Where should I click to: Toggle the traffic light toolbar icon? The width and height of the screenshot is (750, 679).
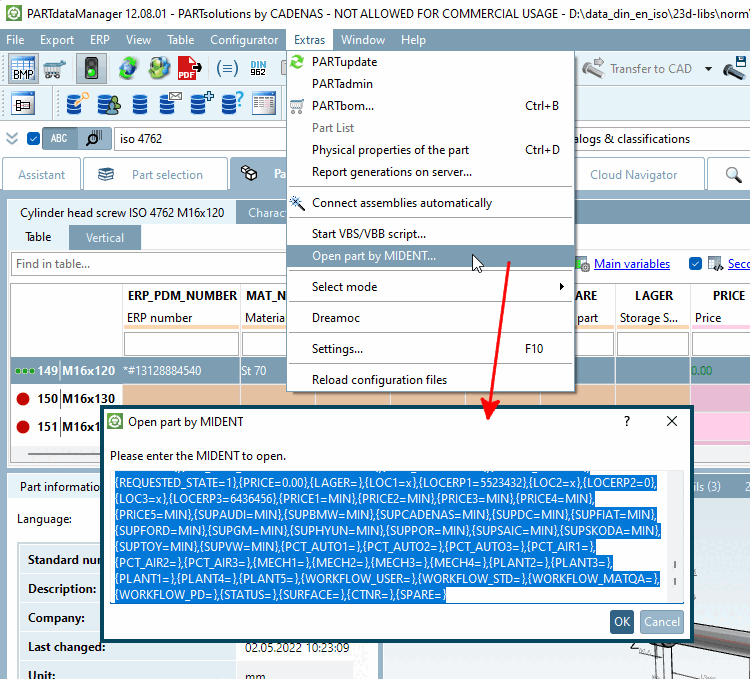pyautogui.click(x=91, y=69)
